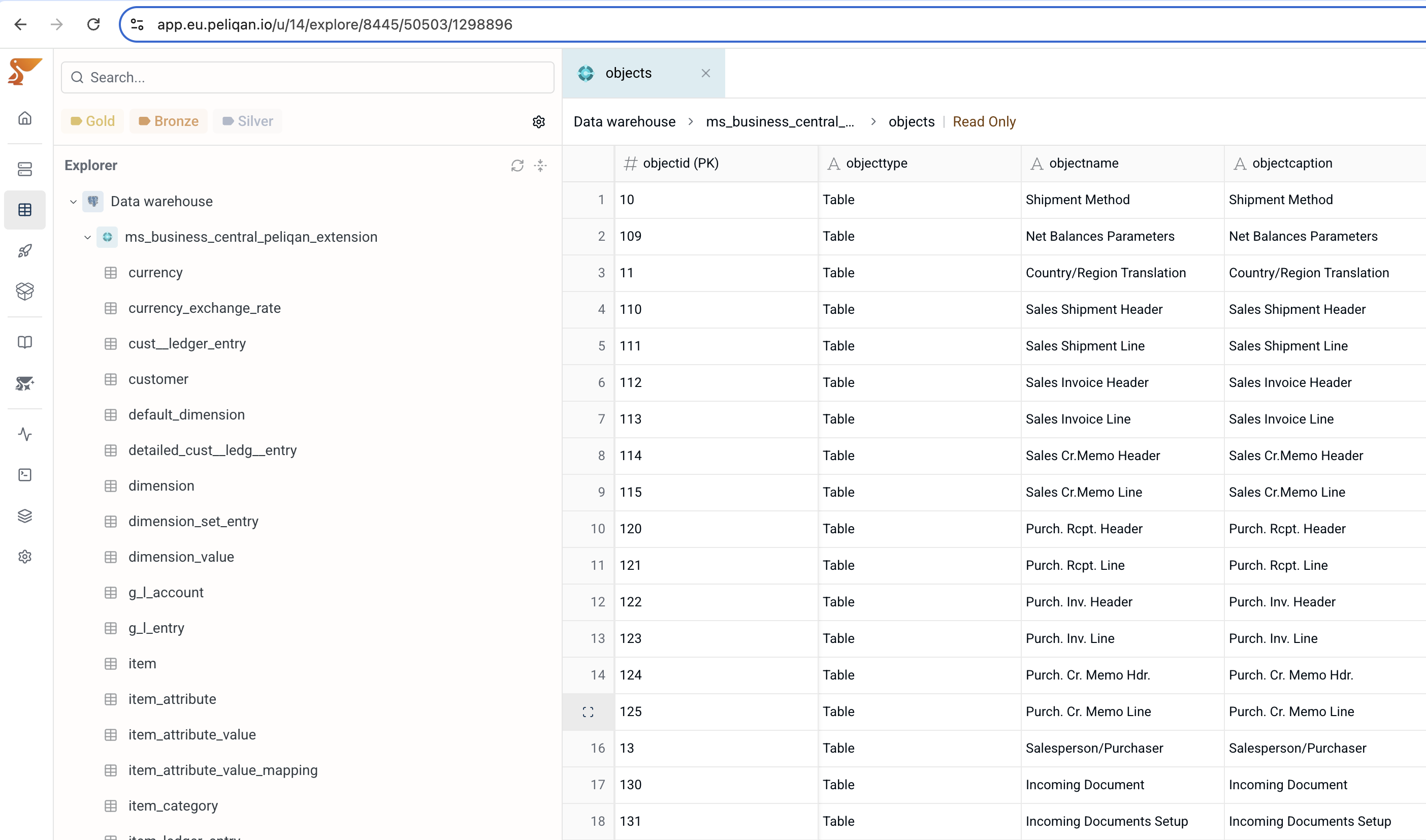This screenshot has width=1426, height=840.
Task: Go back in browser history
Action: pos(20,24)
